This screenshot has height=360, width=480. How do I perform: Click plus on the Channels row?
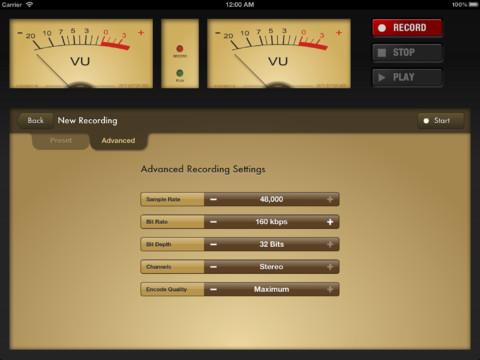tap(330, 267)
